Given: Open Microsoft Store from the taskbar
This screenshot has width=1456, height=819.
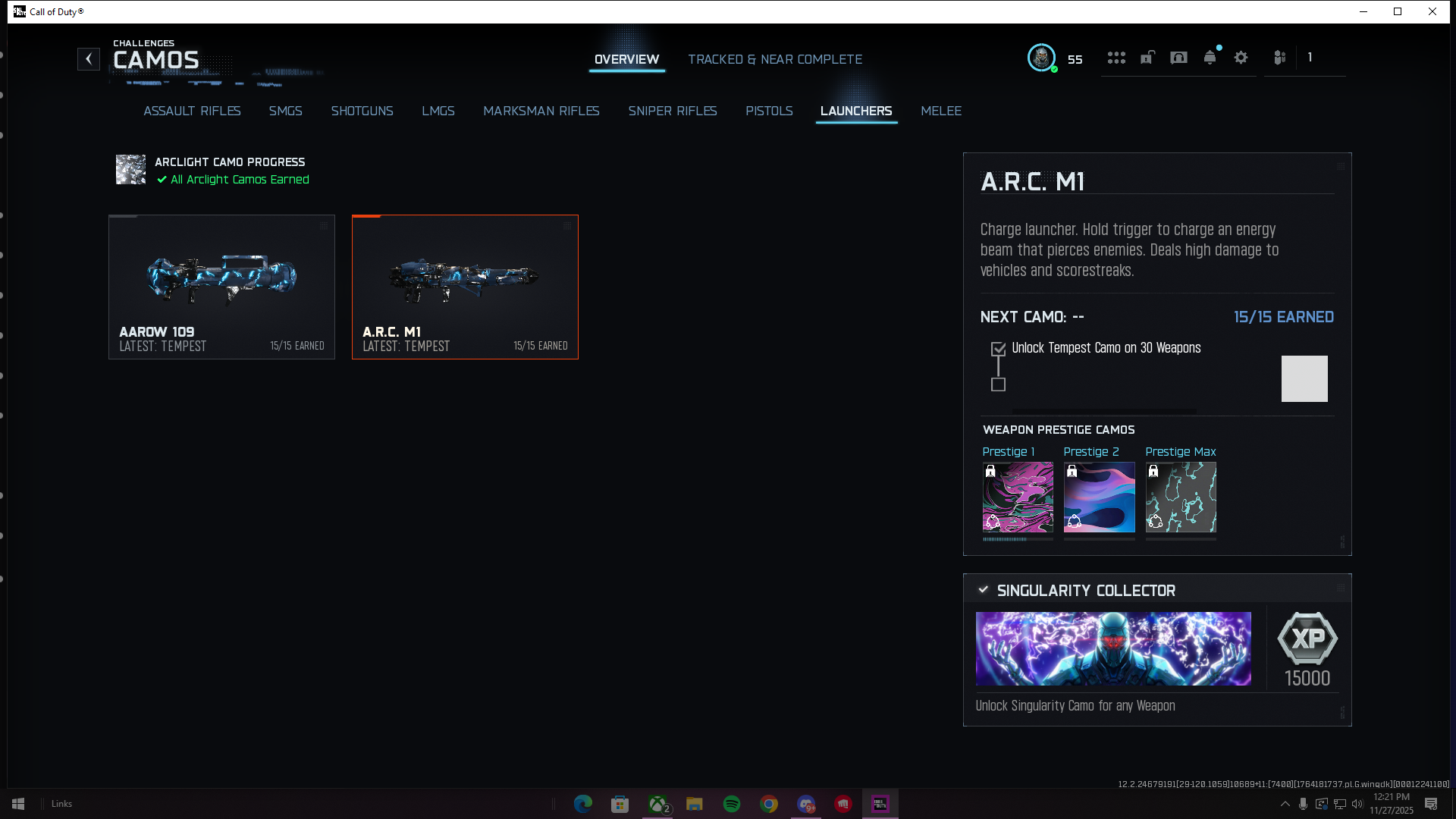Looking at the screenshot, I should 620,804.
